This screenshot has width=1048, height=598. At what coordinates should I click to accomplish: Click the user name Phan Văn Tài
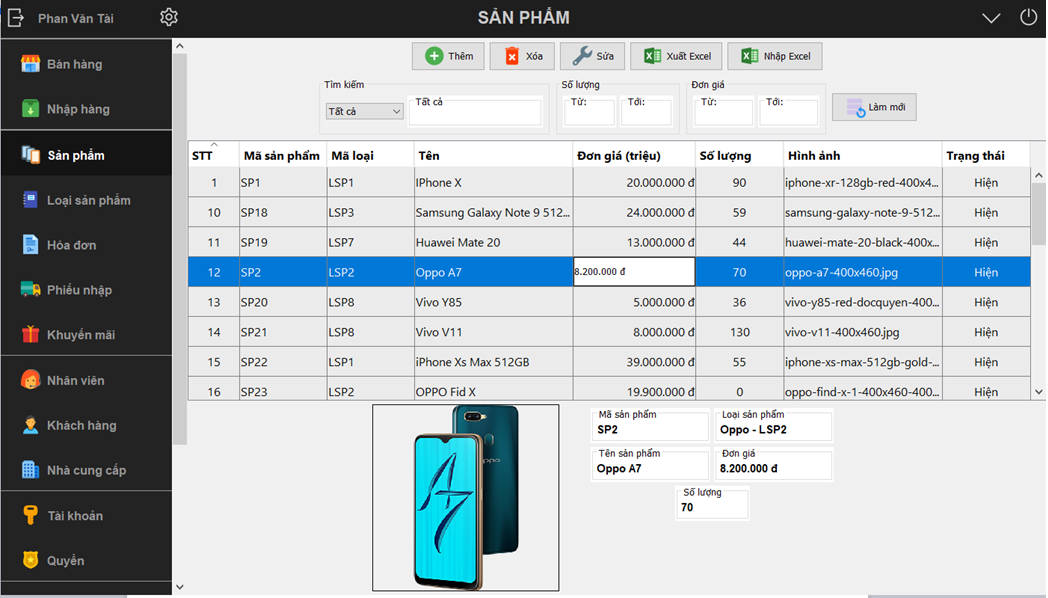tap(76, 19)
